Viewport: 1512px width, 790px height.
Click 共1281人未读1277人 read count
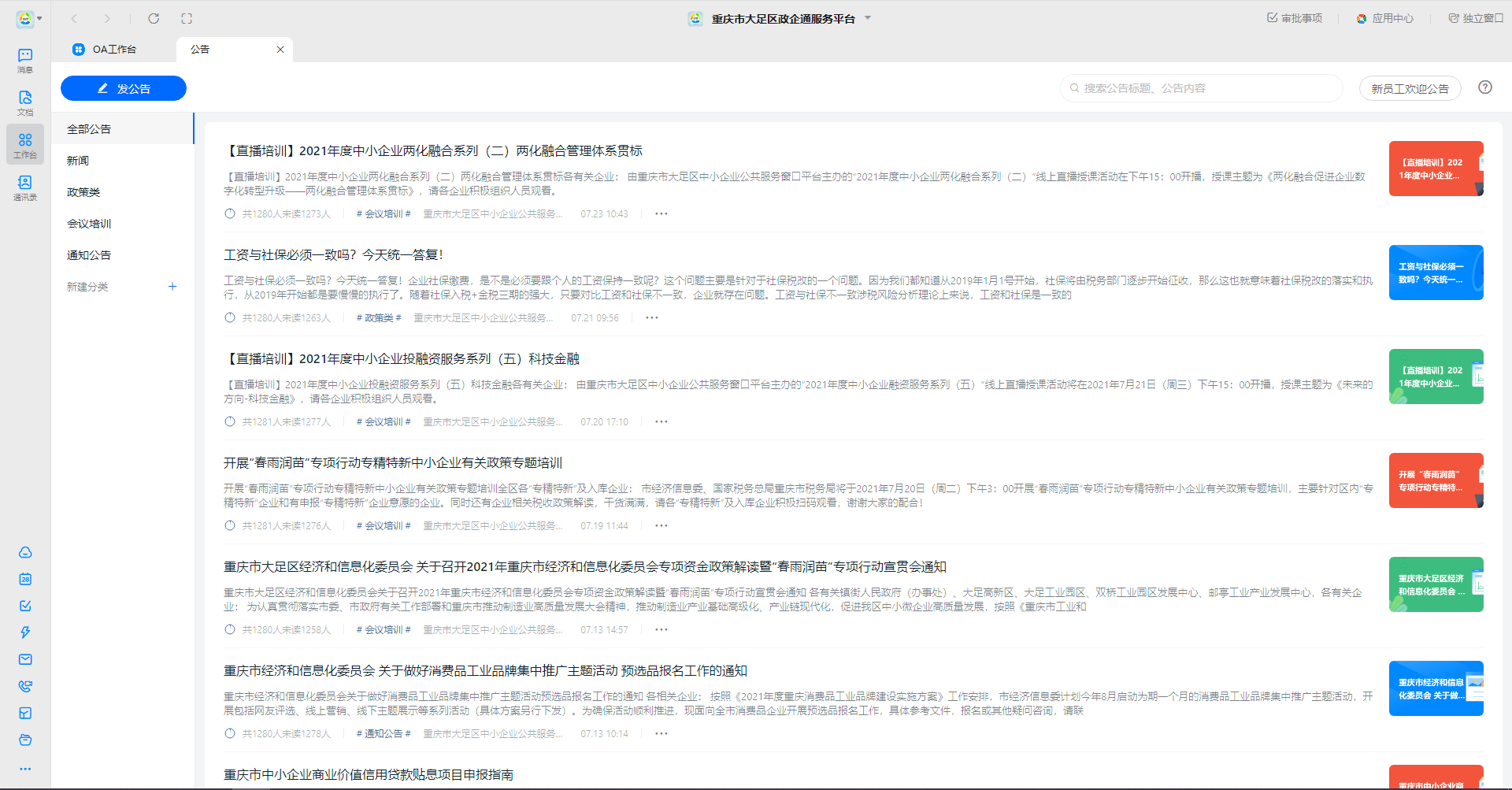(287, 421)
